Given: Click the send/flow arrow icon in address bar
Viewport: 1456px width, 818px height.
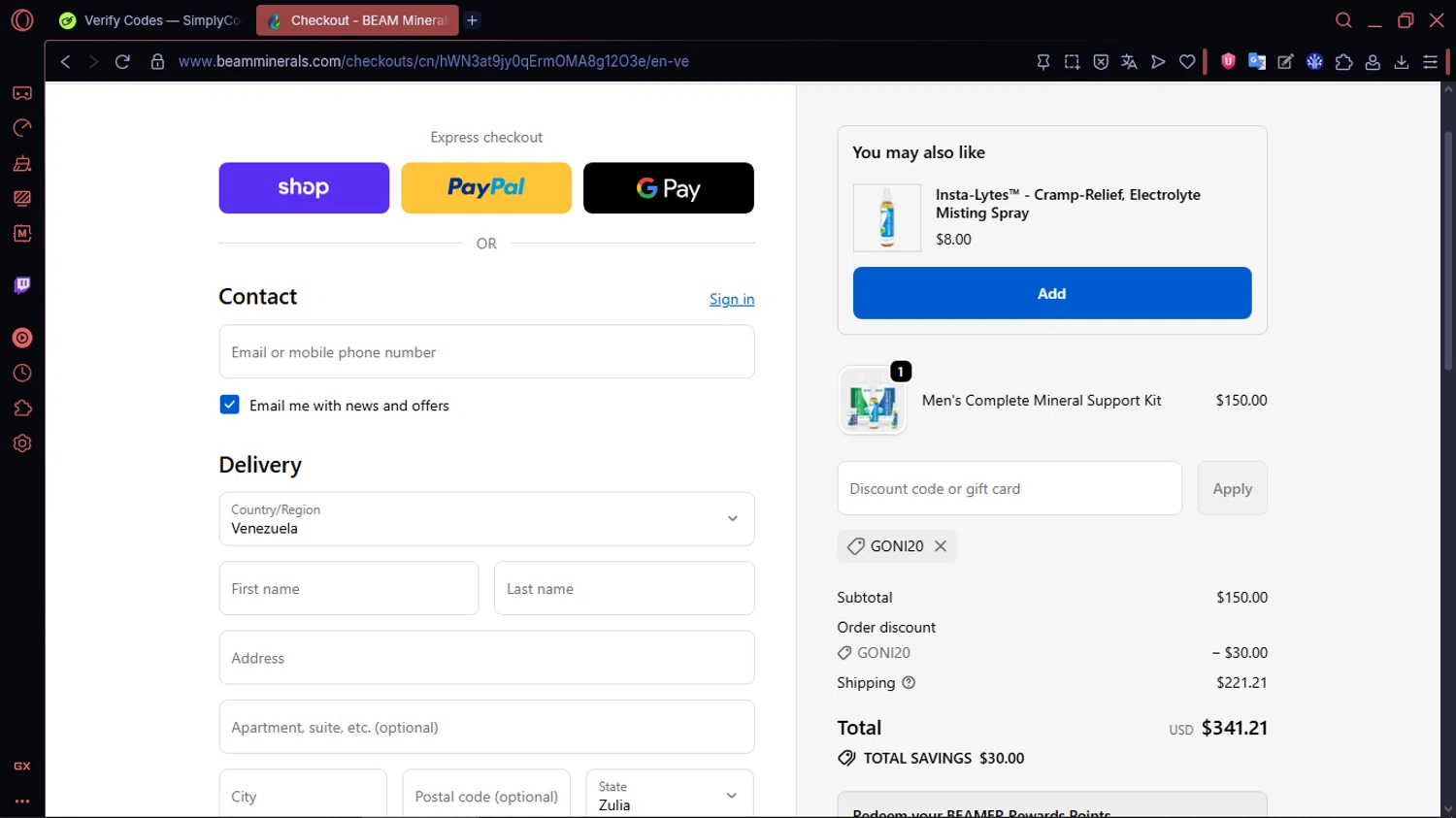Looking at the screenshot, I should pos(1158,61).
